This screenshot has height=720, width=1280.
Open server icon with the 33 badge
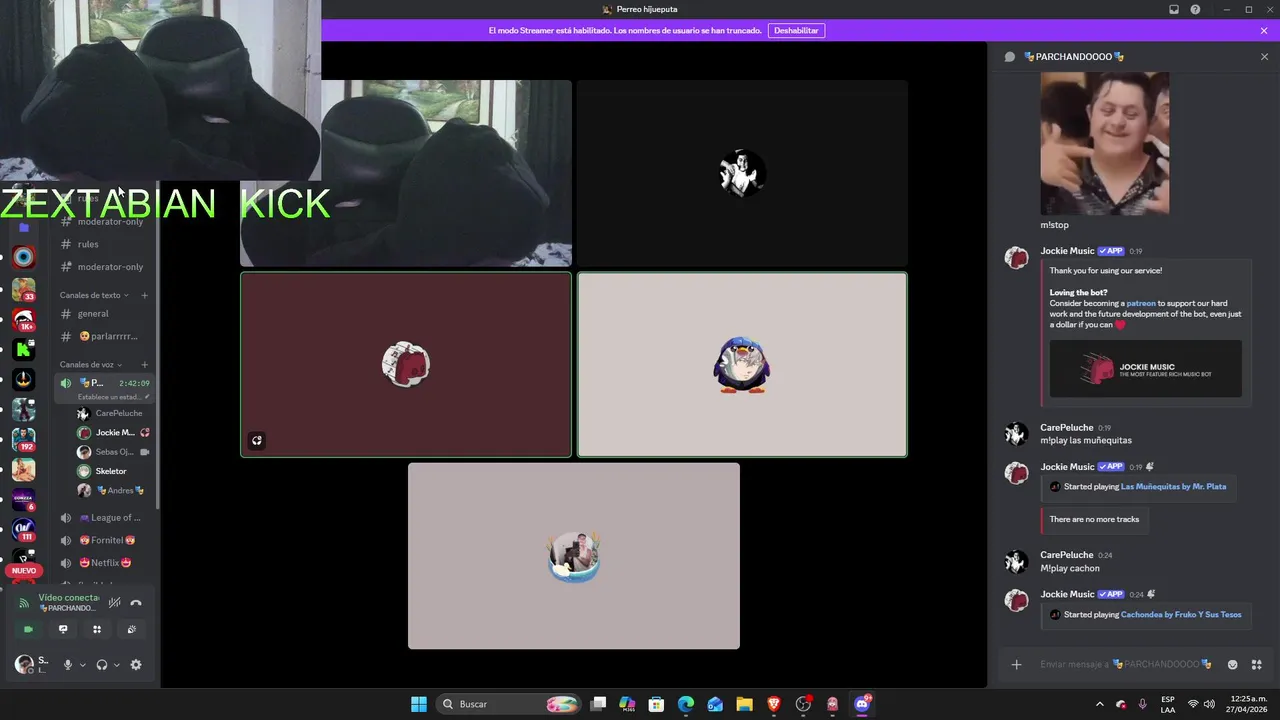23,290
